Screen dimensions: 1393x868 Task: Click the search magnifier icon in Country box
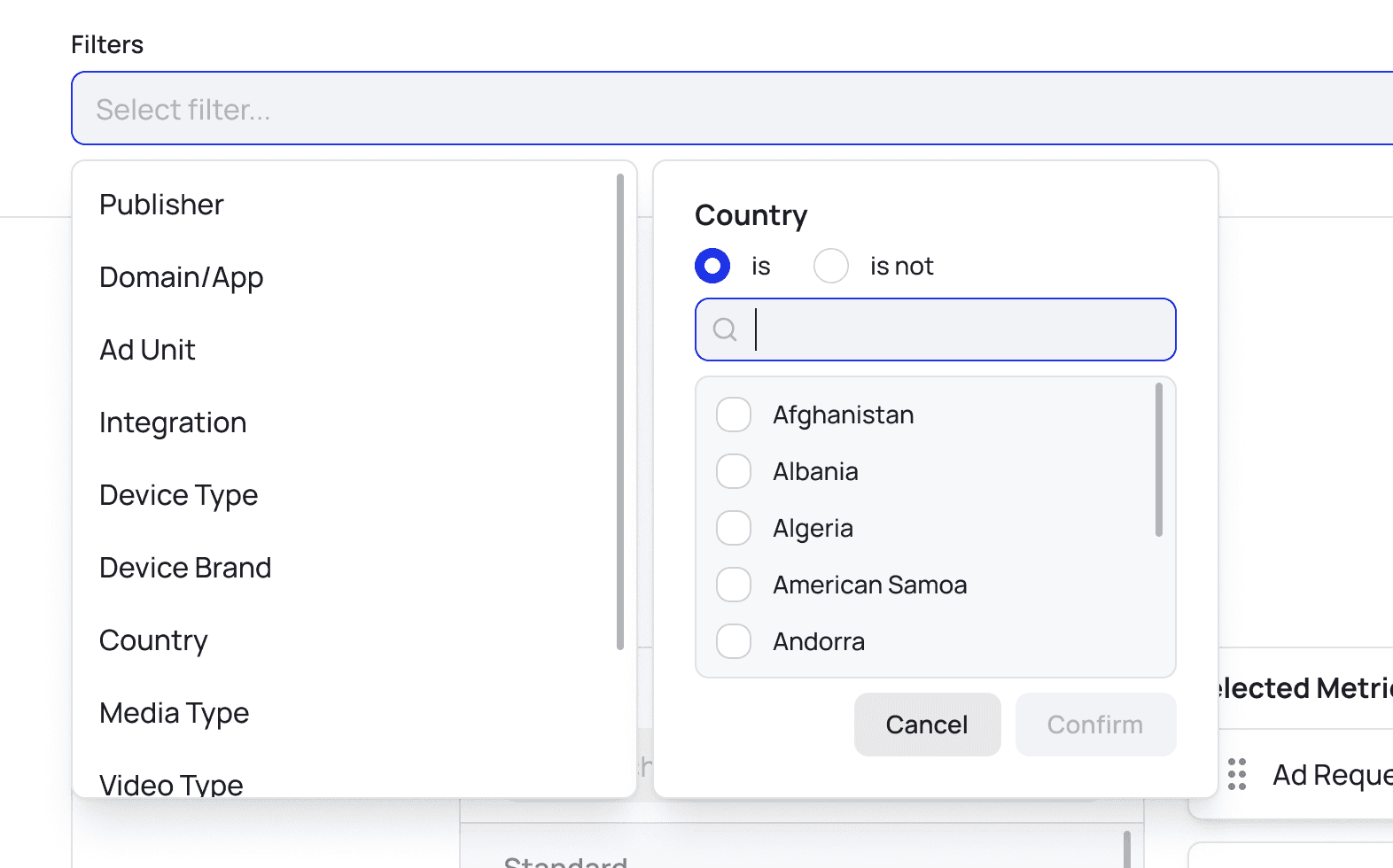[725, 329]
